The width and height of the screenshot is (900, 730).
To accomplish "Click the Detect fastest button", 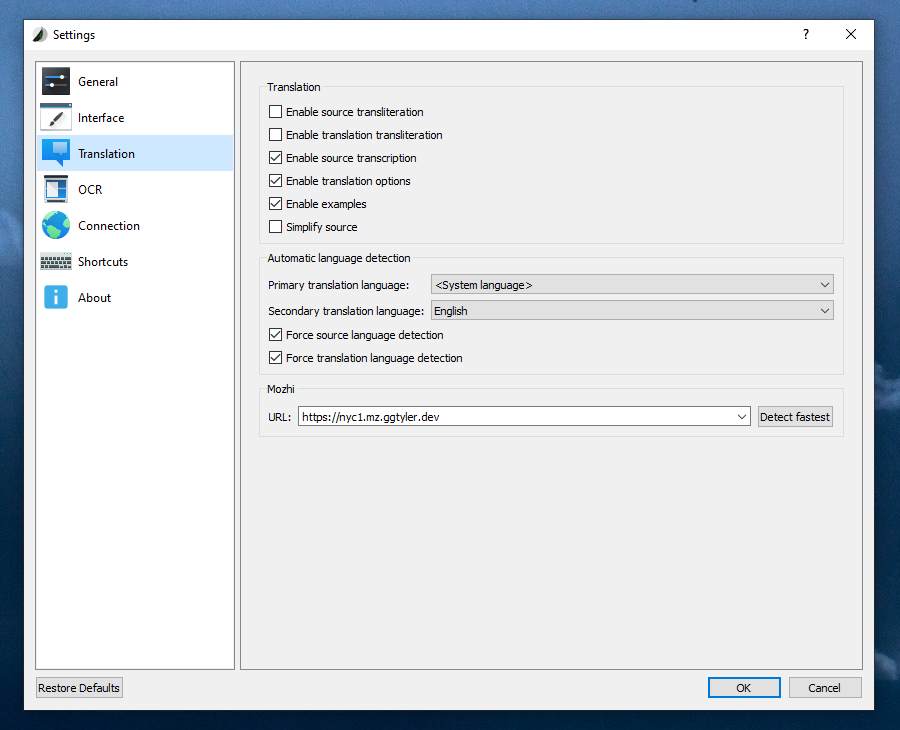I will (x=794, y=417).
